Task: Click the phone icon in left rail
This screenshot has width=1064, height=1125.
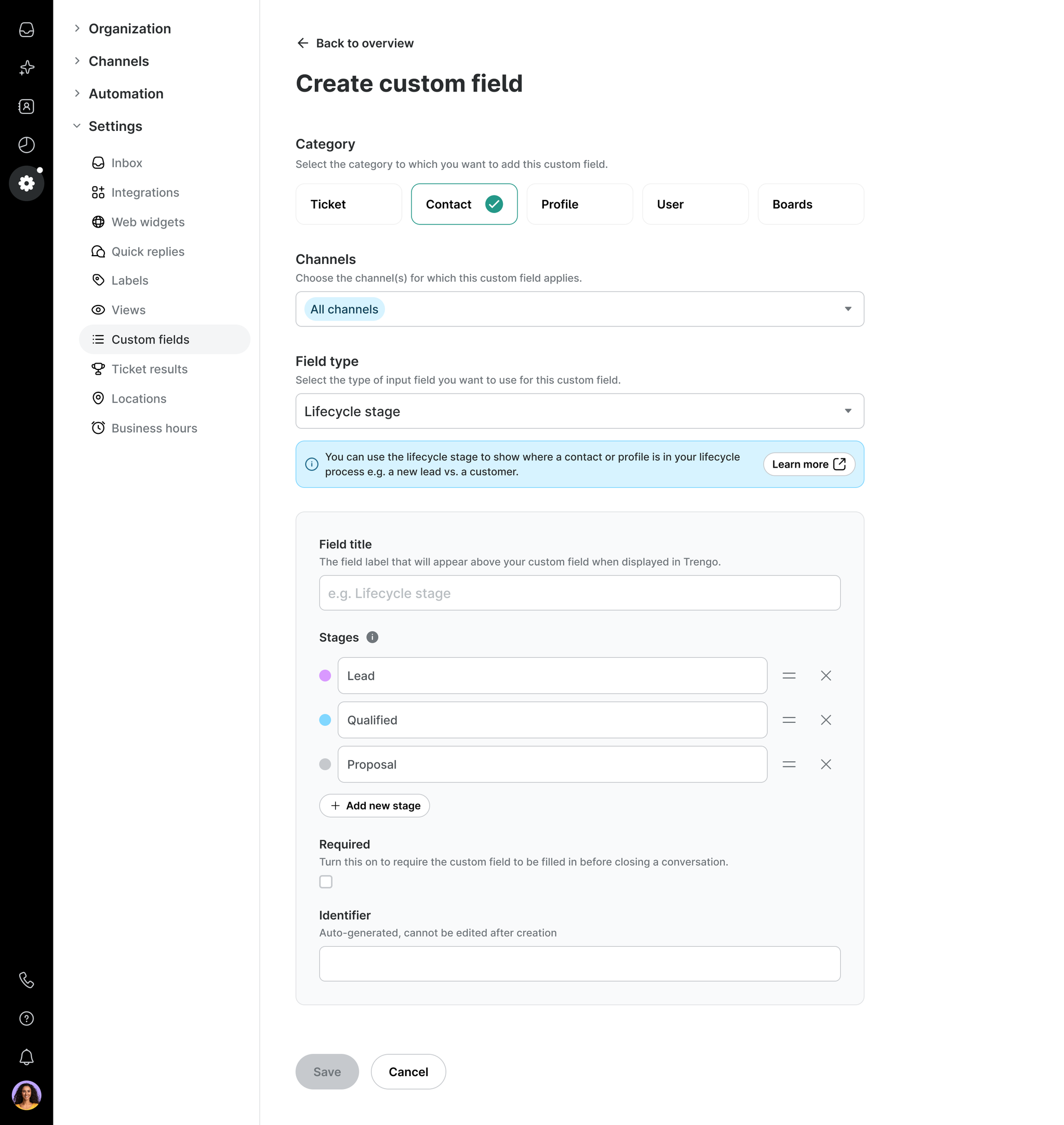Action: click(x=26, y=980)
